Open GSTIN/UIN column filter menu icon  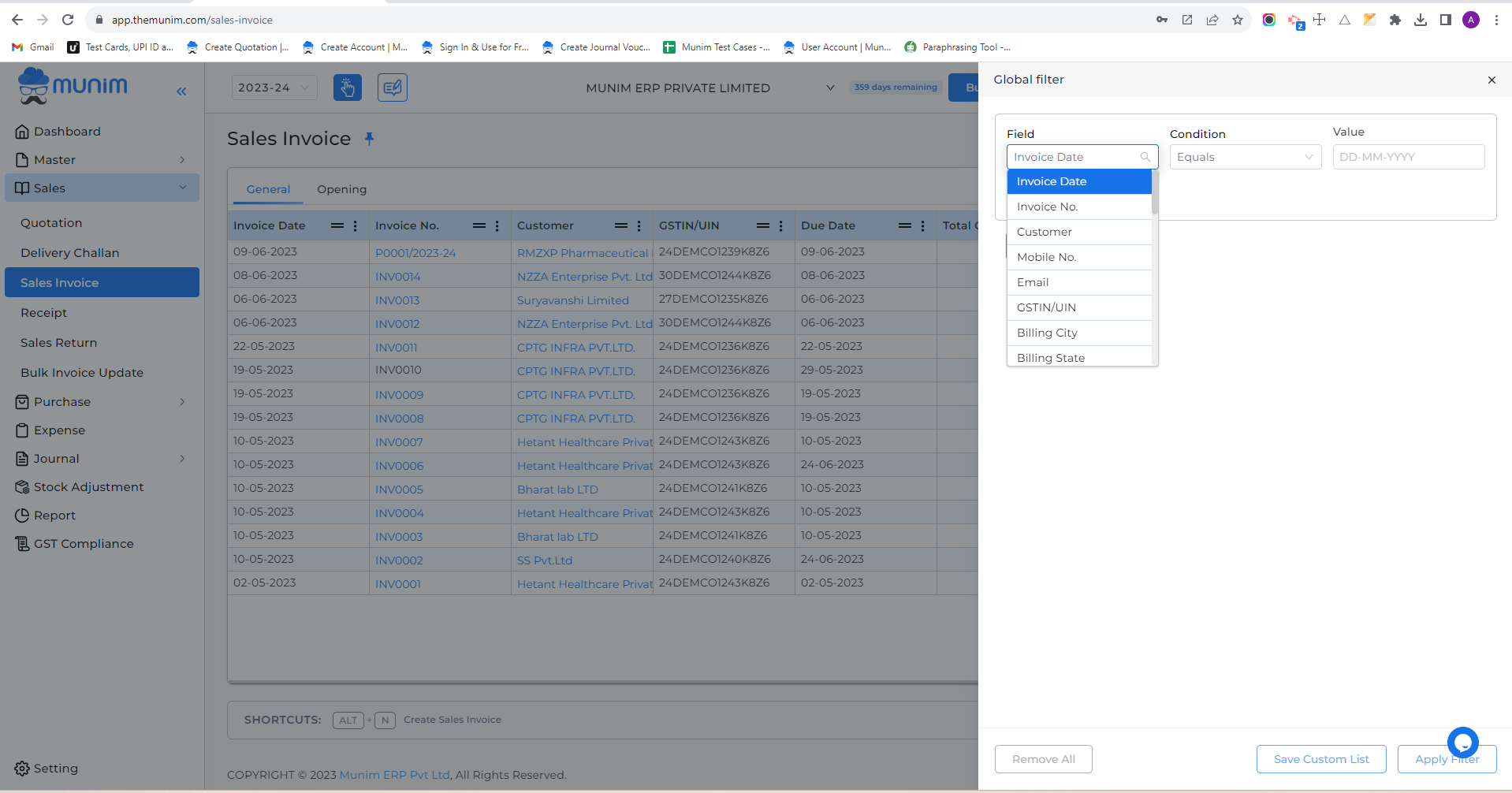coord(763,225)
